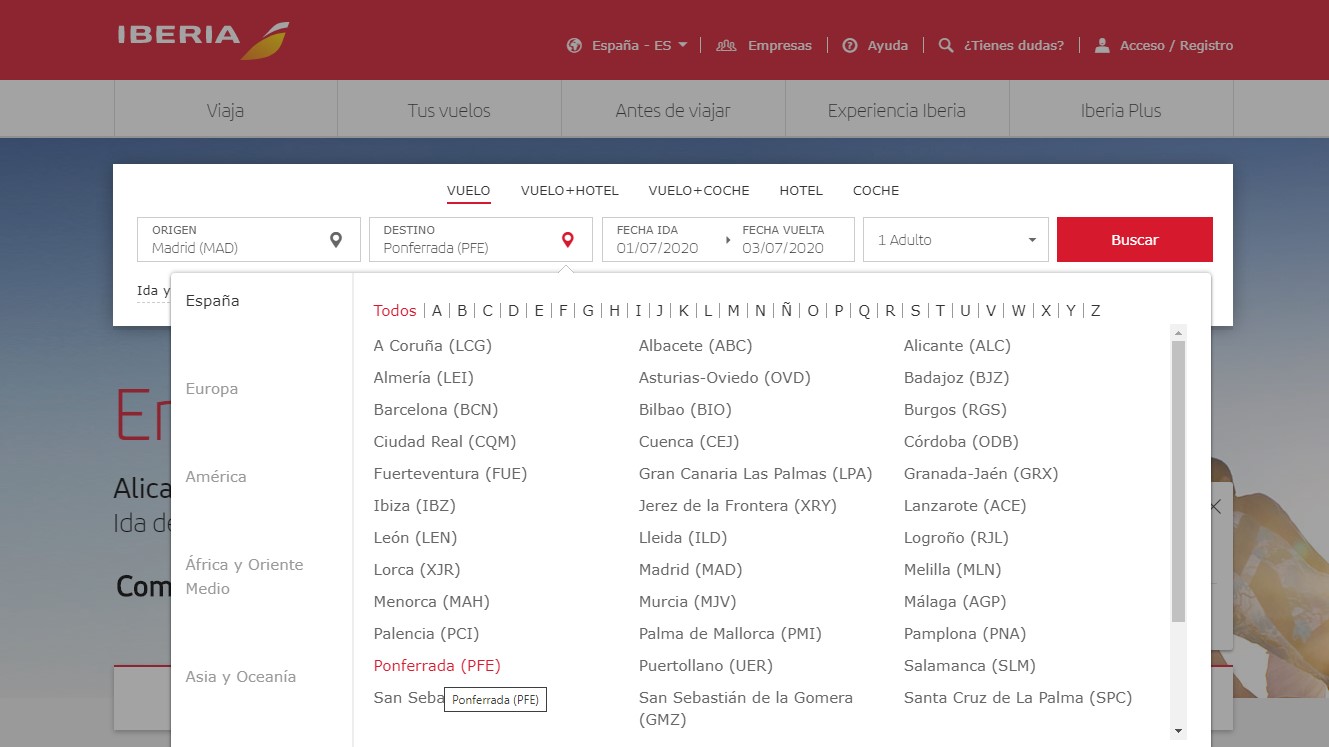Viewport: 1329px width, 747px height.
Task: Select the COCHE tab
Action: click(x=876, y=190)
